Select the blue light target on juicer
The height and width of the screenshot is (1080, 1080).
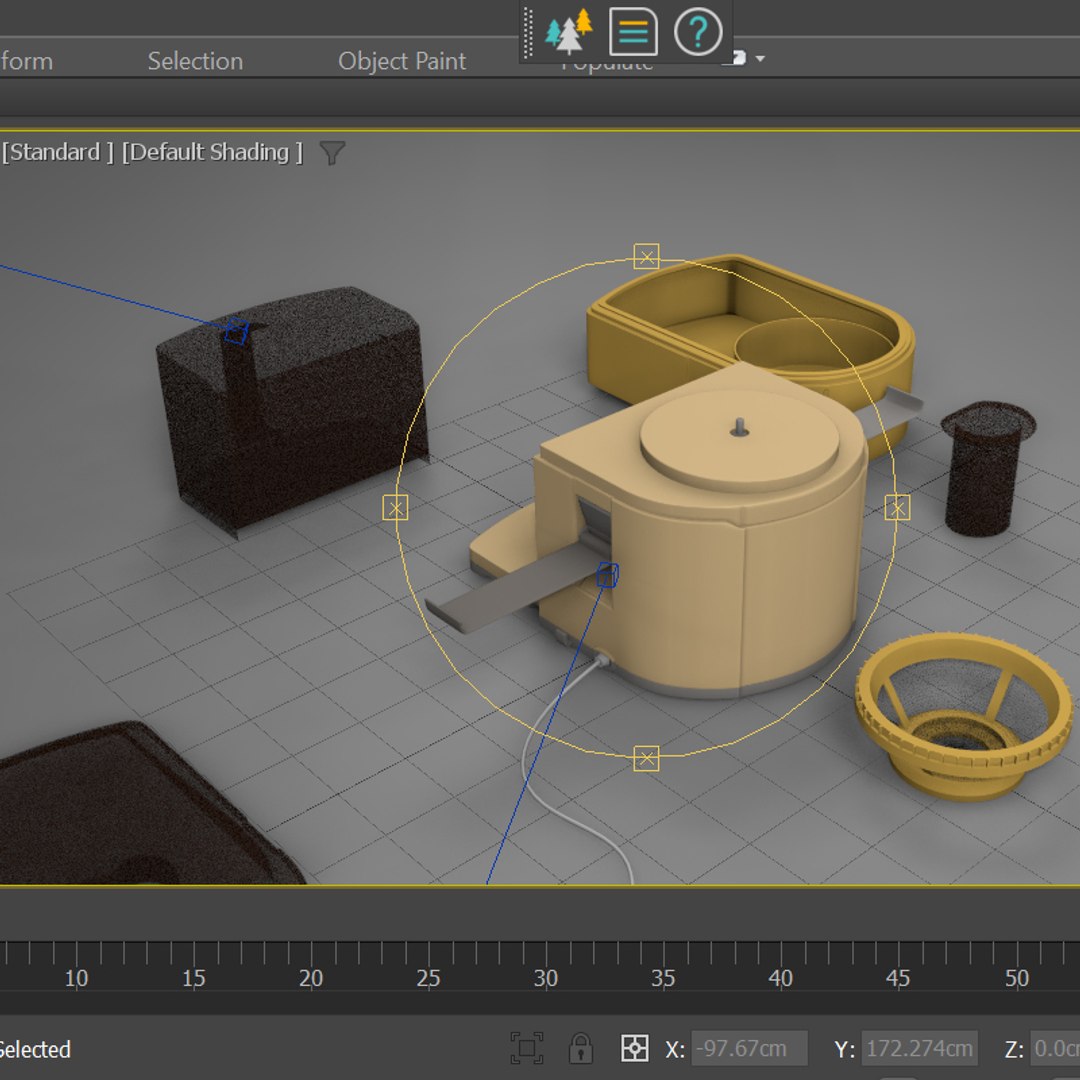coord(608,574)
